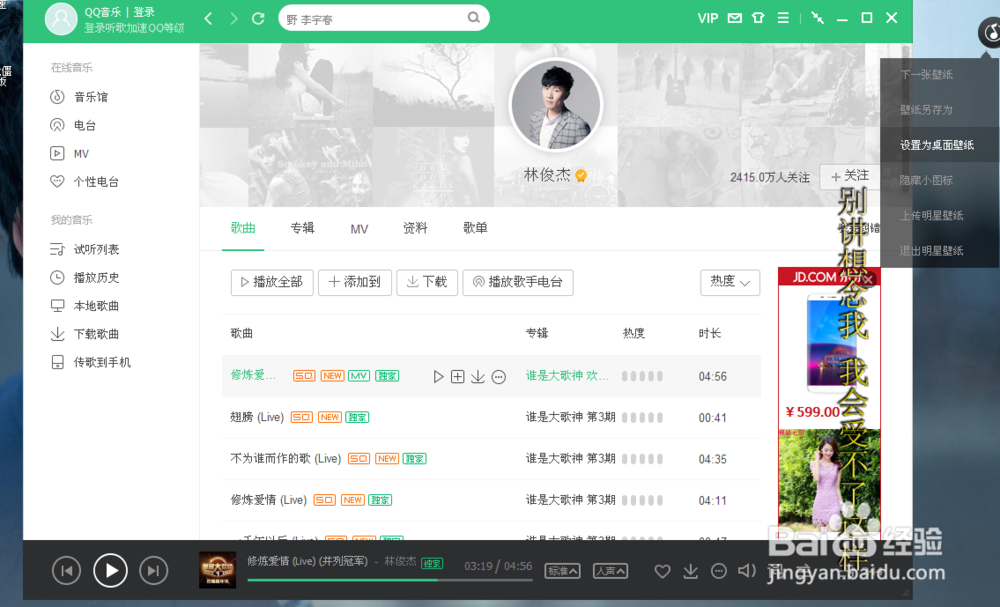Toggle favorite heart for current song
Screen dimensions: 1000x607
pyautogui.click(x=662, y=571)
